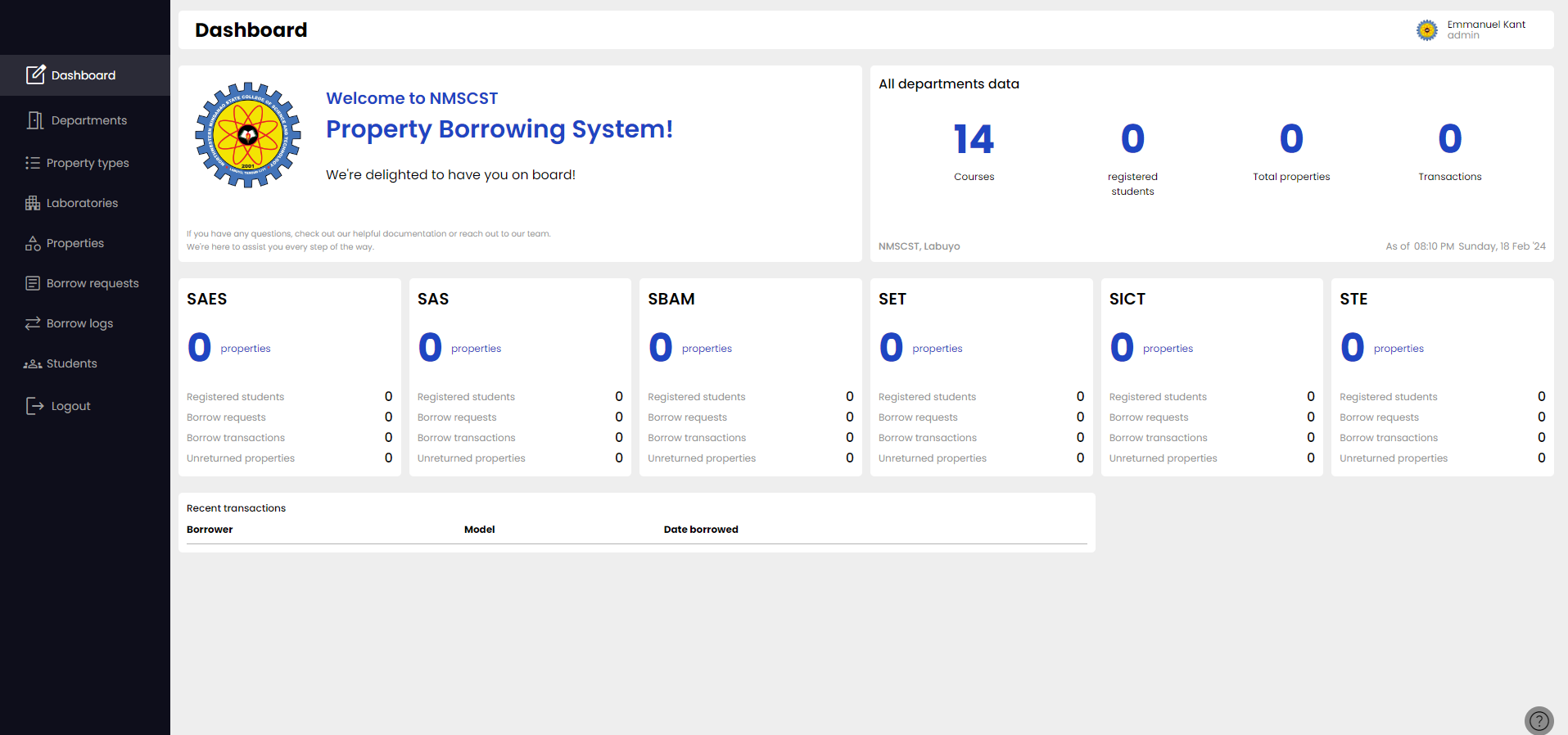Click the Property types list icon
Image resolution: width=1568 pixels, height=735 pixels.
(33, 163)
